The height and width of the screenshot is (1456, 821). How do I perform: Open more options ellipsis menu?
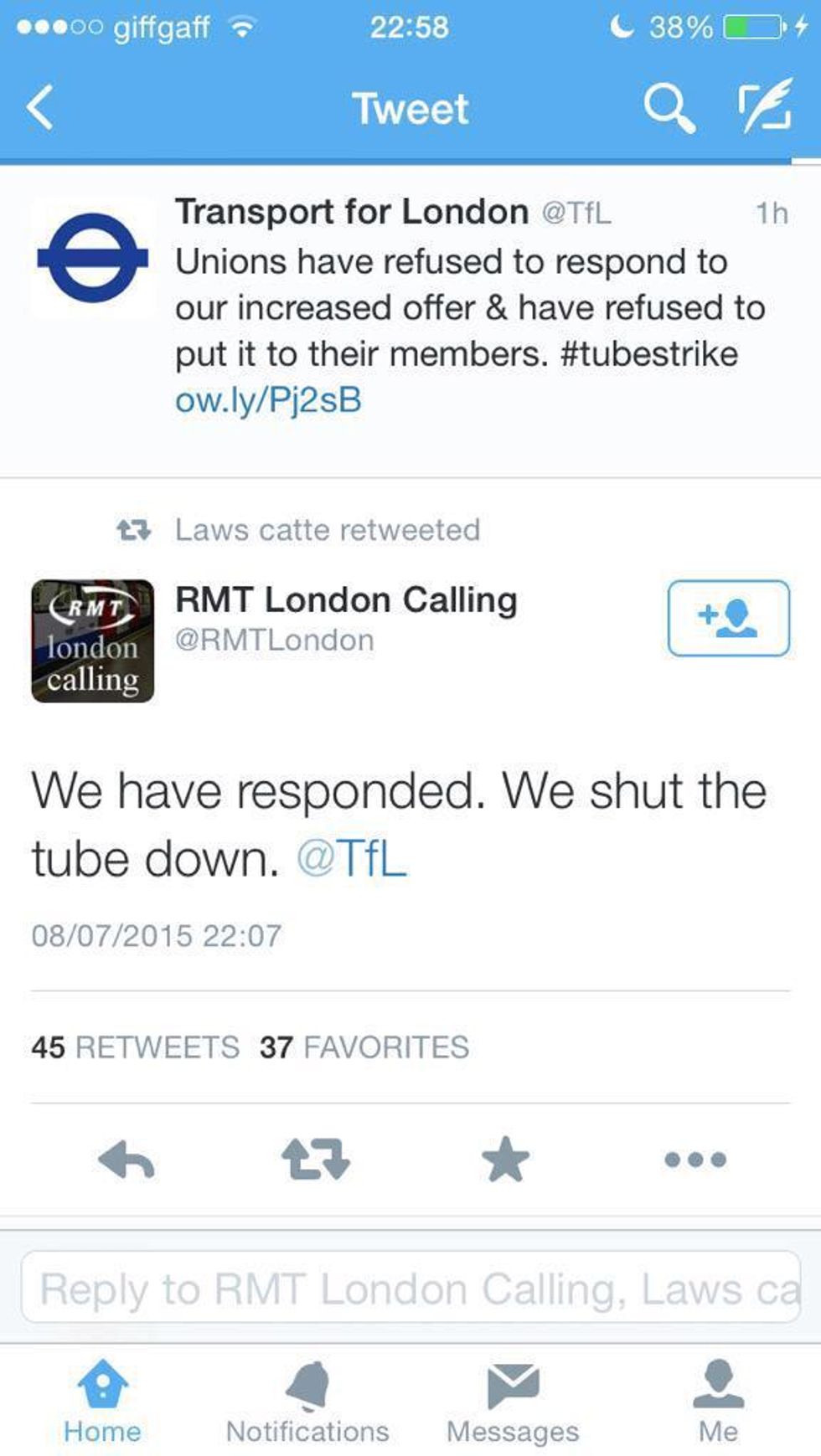pyautogui.click(x=694, y=1160)
